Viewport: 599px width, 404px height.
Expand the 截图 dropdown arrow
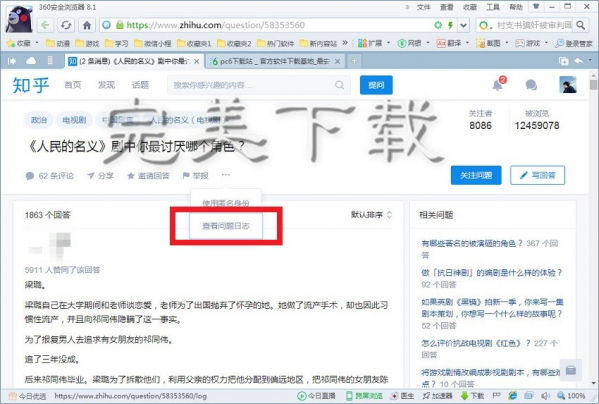507,43
